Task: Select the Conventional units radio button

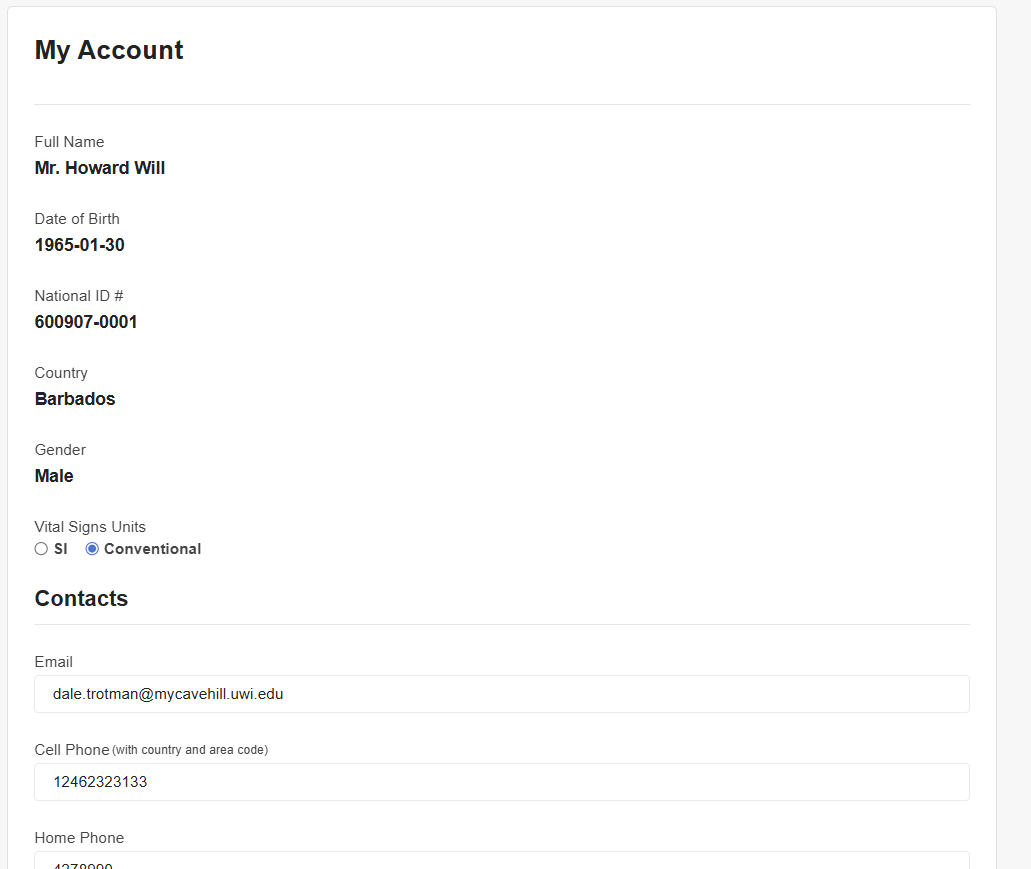Action: pyautogui.click(x=92, y=549)
